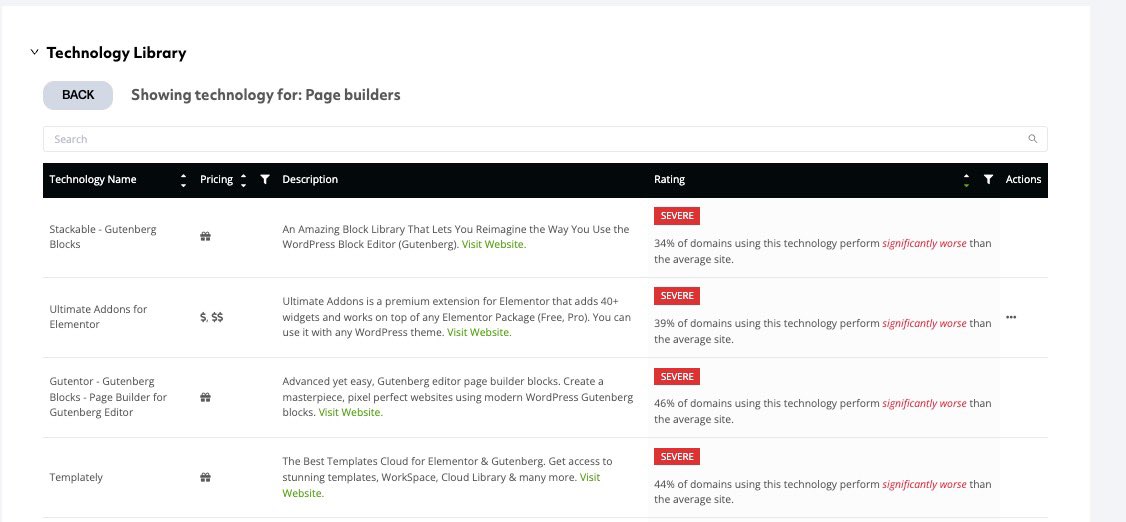
Task: Click the Search input field
Action: pyautogui.click(x=545, y=139)
